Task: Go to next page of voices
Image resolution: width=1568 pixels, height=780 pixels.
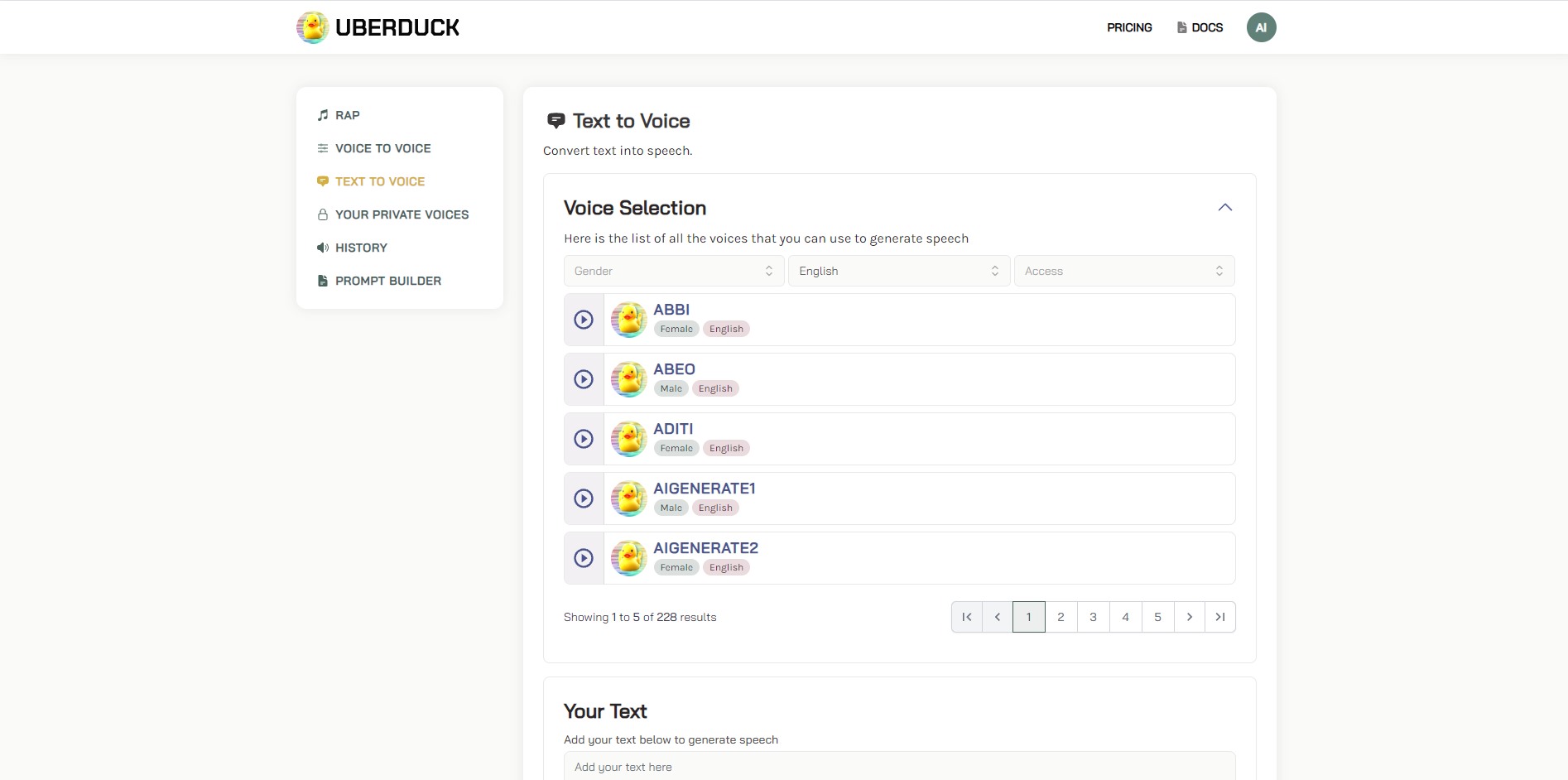Action: point(1190,617)
